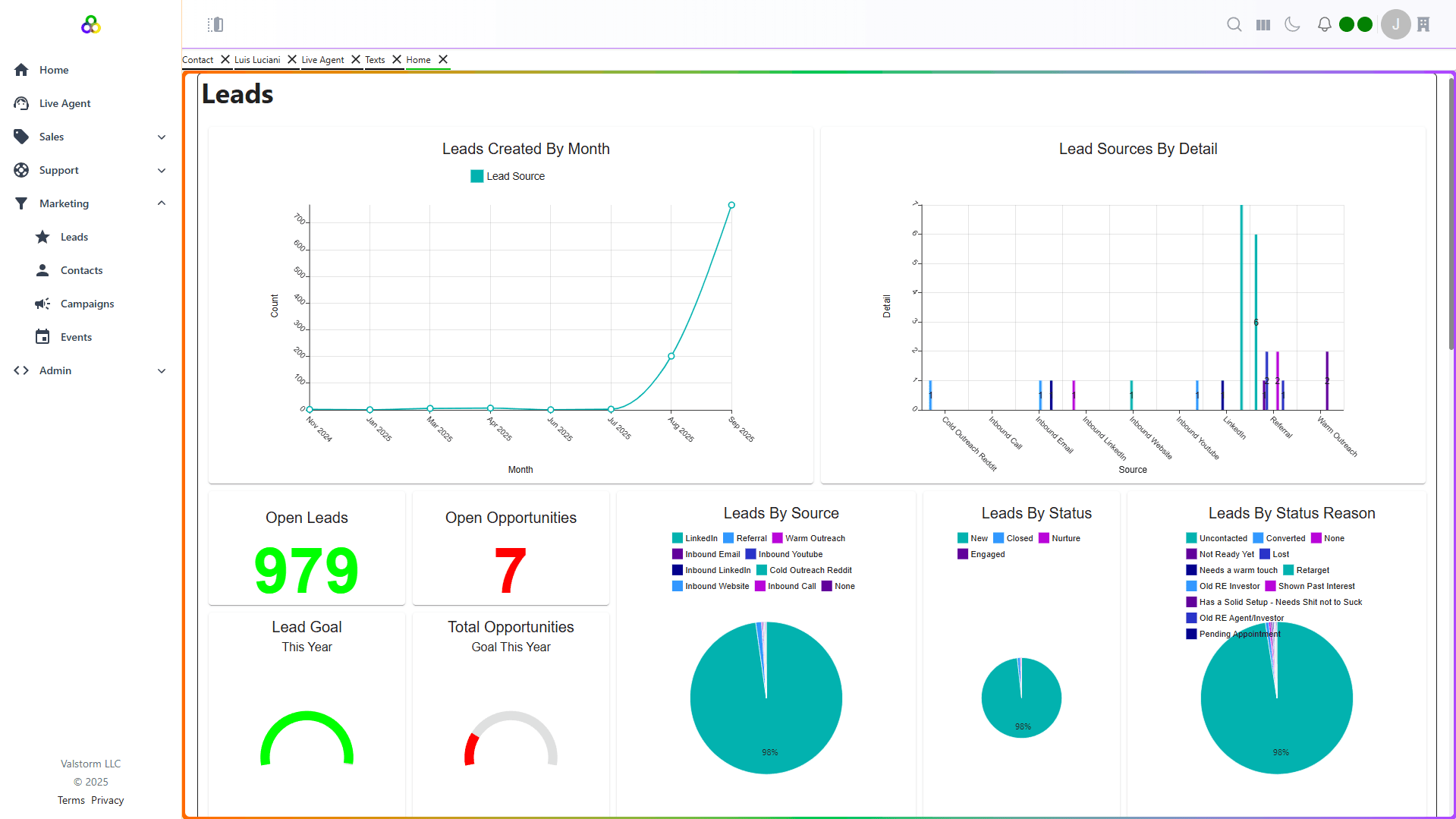This screenshot has width=1456, height=819.
Task: Open the Privacy link in the footer
Action: (107, 799)
